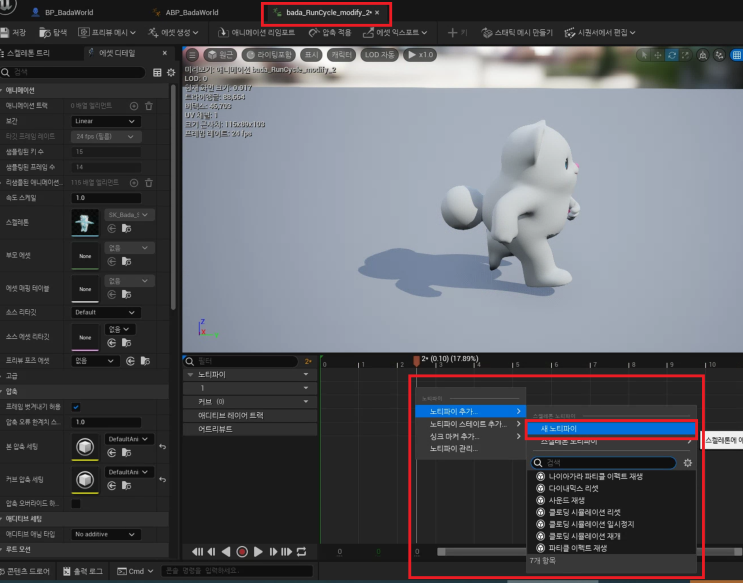This screenshot has width=743, height=583.
Task: Toggle viewport grid snapping icon
Action: click(737, 55)
